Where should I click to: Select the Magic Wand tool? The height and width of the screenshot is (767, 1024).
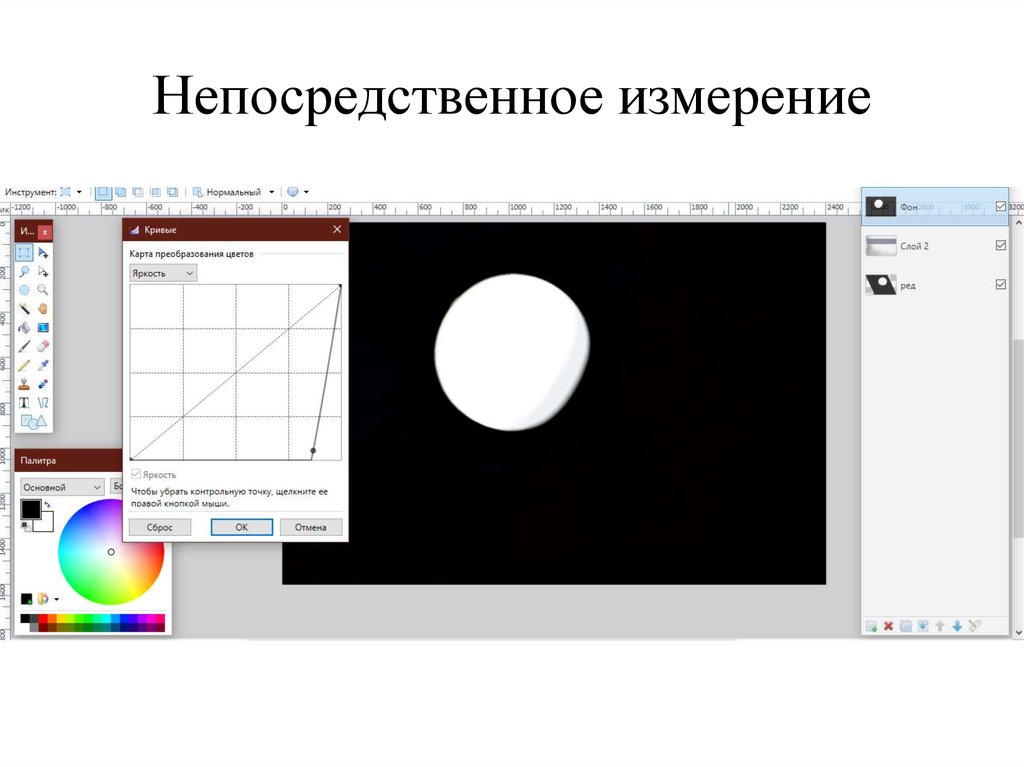point(25,308)
